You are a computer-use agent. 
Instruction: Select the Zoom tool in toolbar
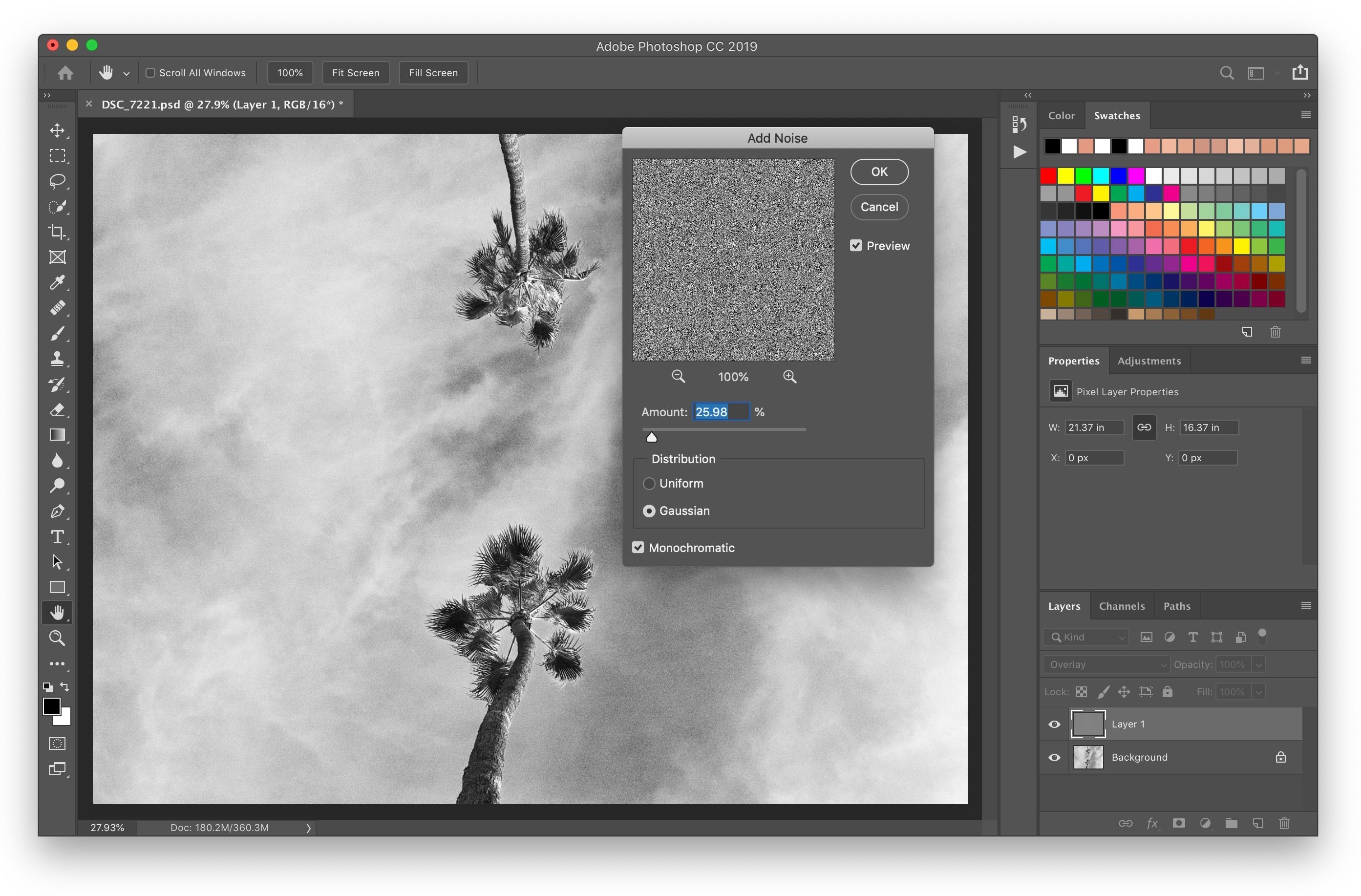click(57, 637)
